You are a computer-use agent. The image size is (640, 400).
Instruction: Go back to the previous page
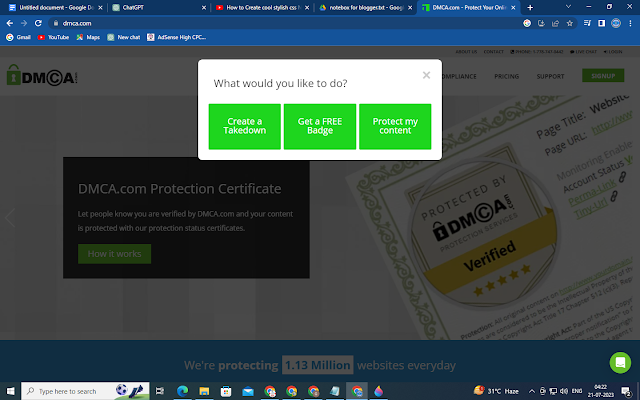[x=10, y=23]
